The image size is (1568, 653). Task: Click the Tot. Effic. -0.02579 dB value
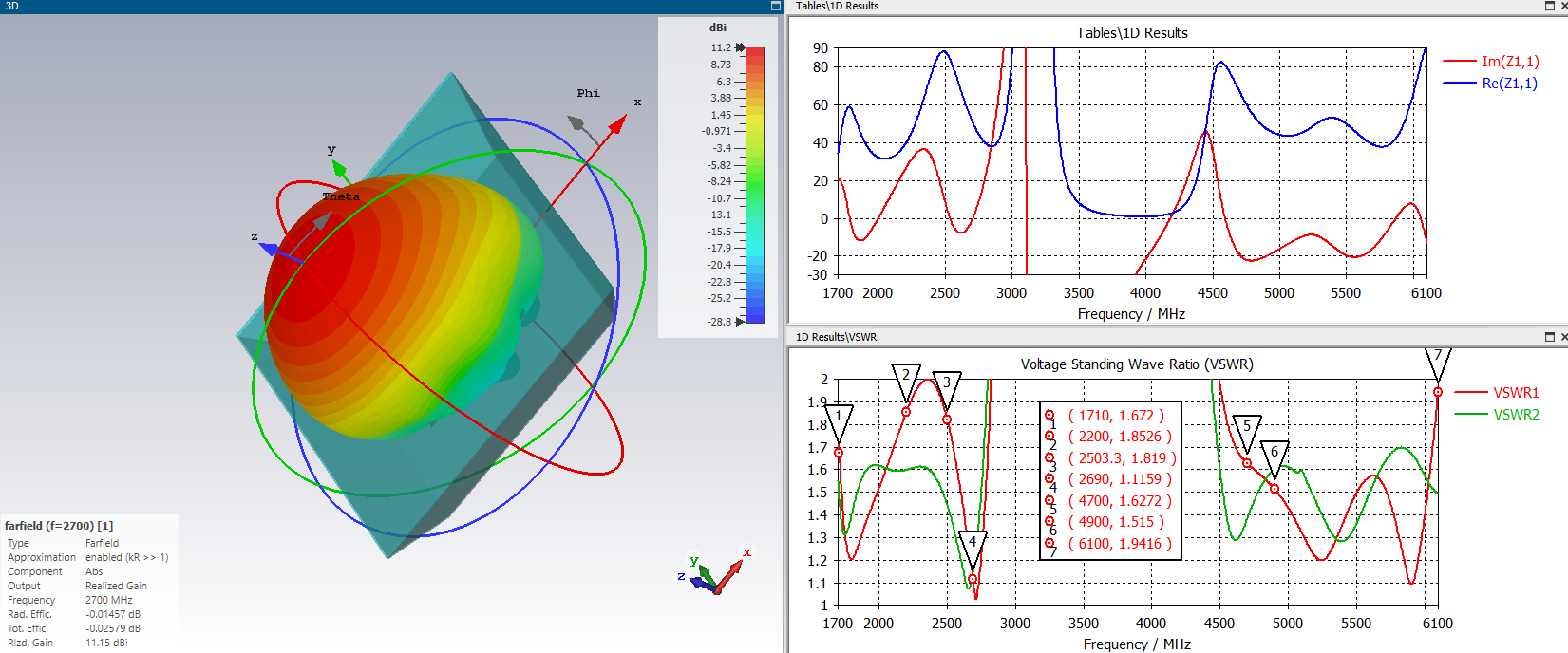pyautogui.click(x=112, y=628)
